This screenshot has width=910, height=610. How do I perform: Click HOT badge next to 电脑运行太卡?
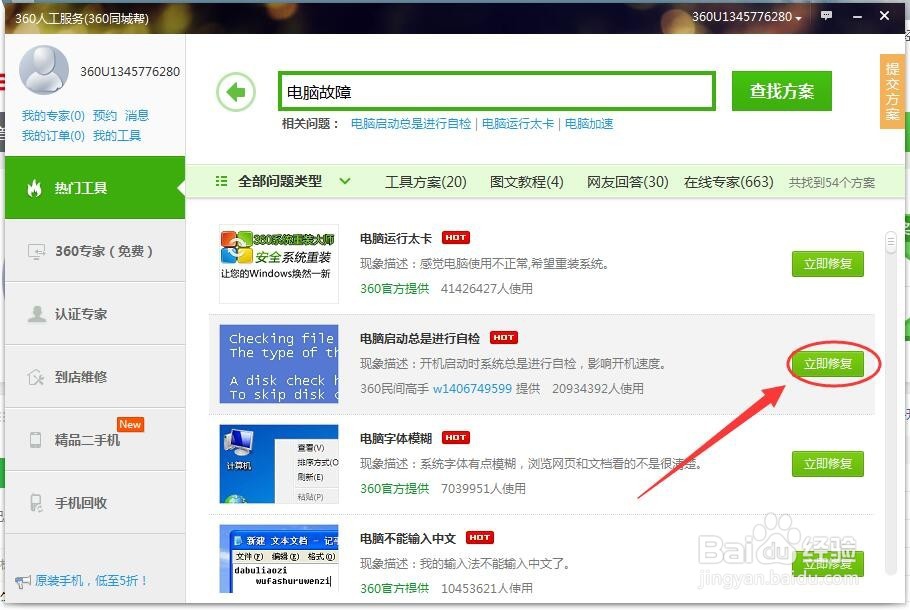coord(456,237)
